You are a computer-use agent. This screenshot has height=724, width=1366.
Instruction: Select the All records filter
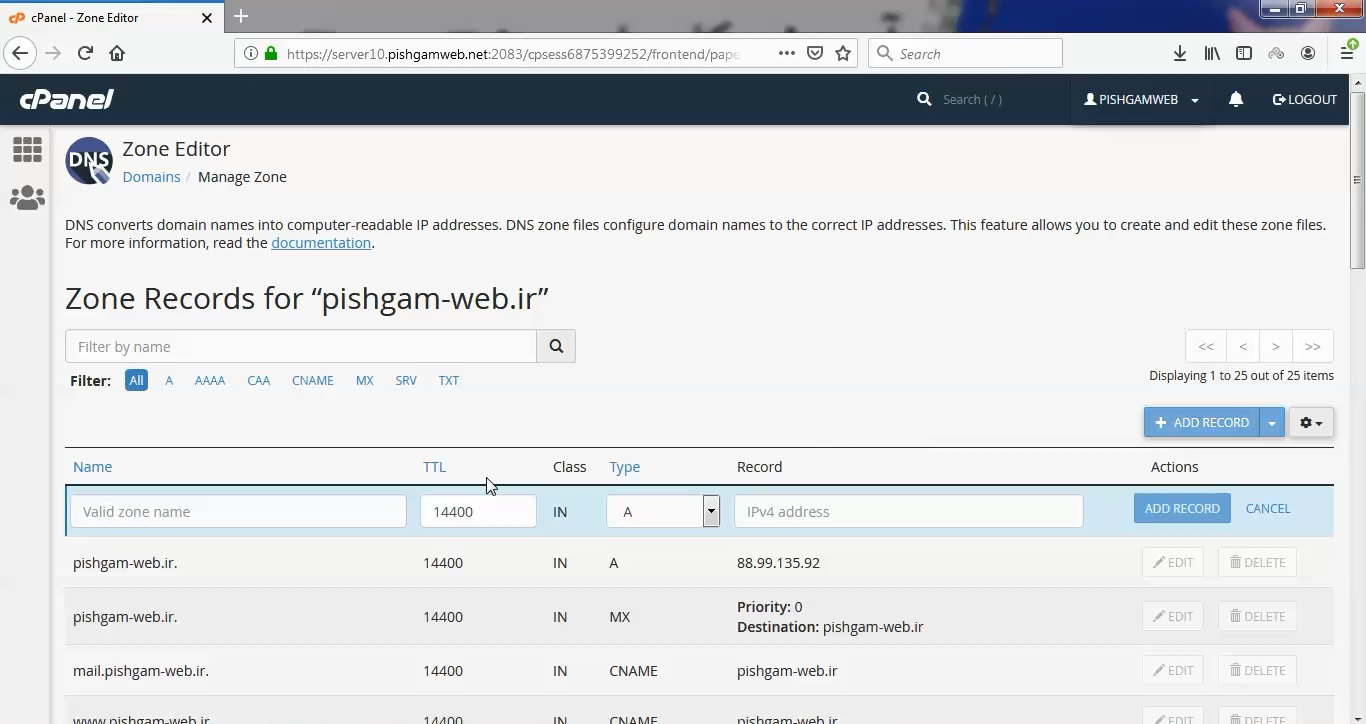coord(136,380)
